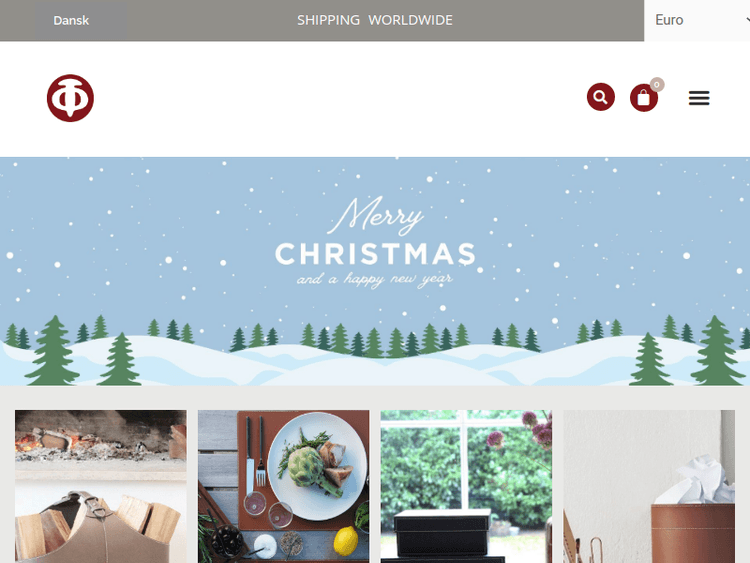Click the lemon in the placemat photo
This screenshot has height=563, width=750.
click(345, 541)
